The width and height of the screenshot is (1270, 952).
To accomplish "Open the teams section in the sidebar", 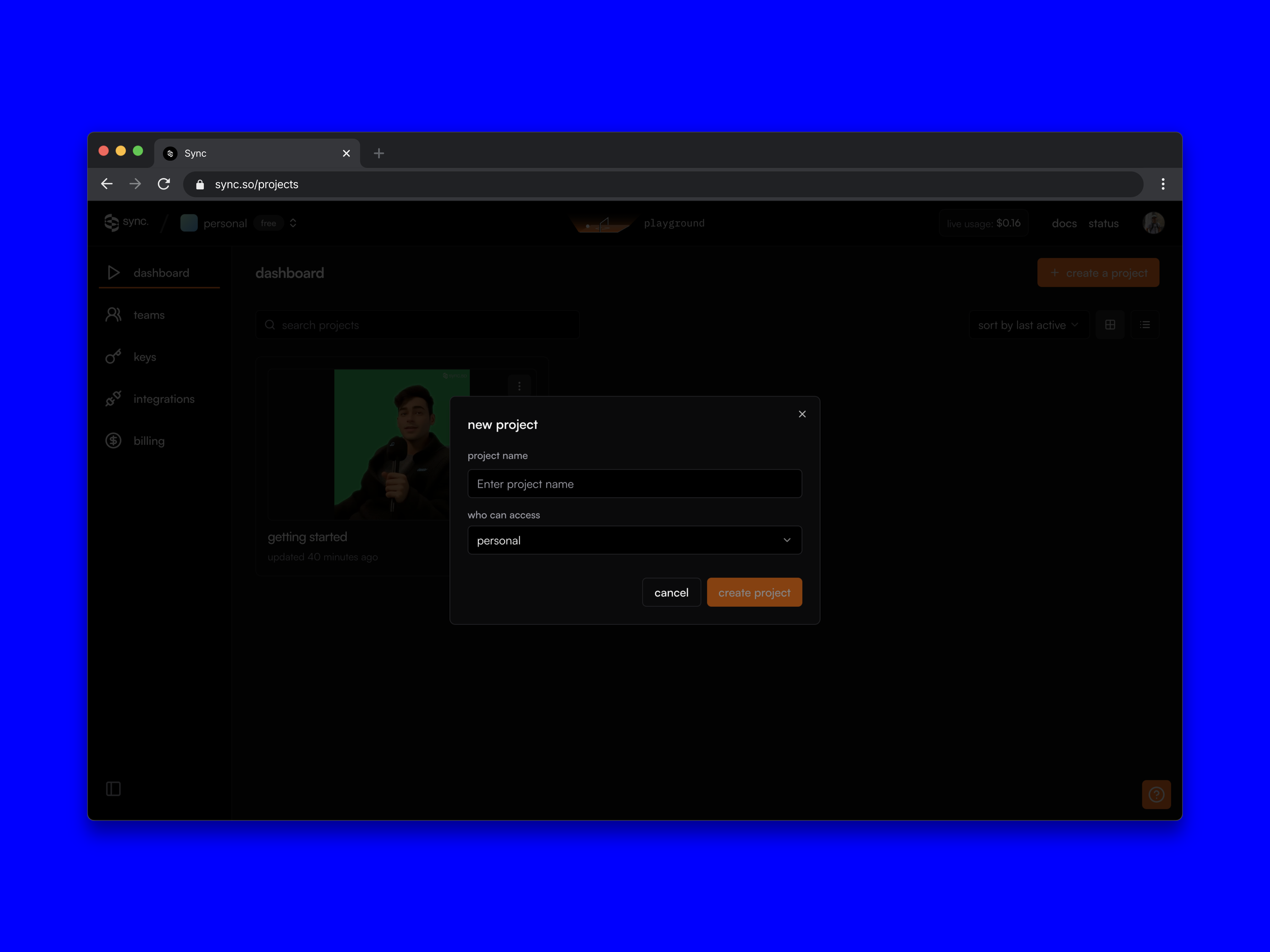I will (x=149, y=315).
